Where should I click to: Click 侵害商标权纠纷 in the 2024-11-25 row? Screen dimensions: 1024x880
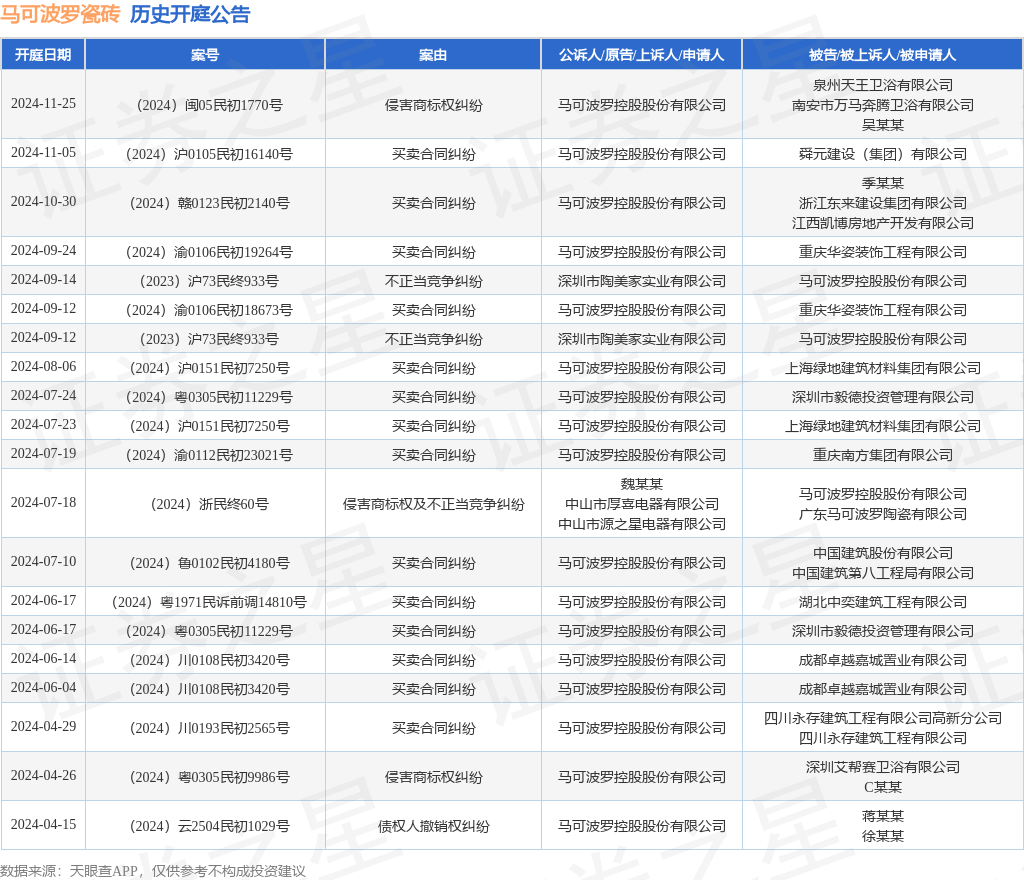coord(433,105)
